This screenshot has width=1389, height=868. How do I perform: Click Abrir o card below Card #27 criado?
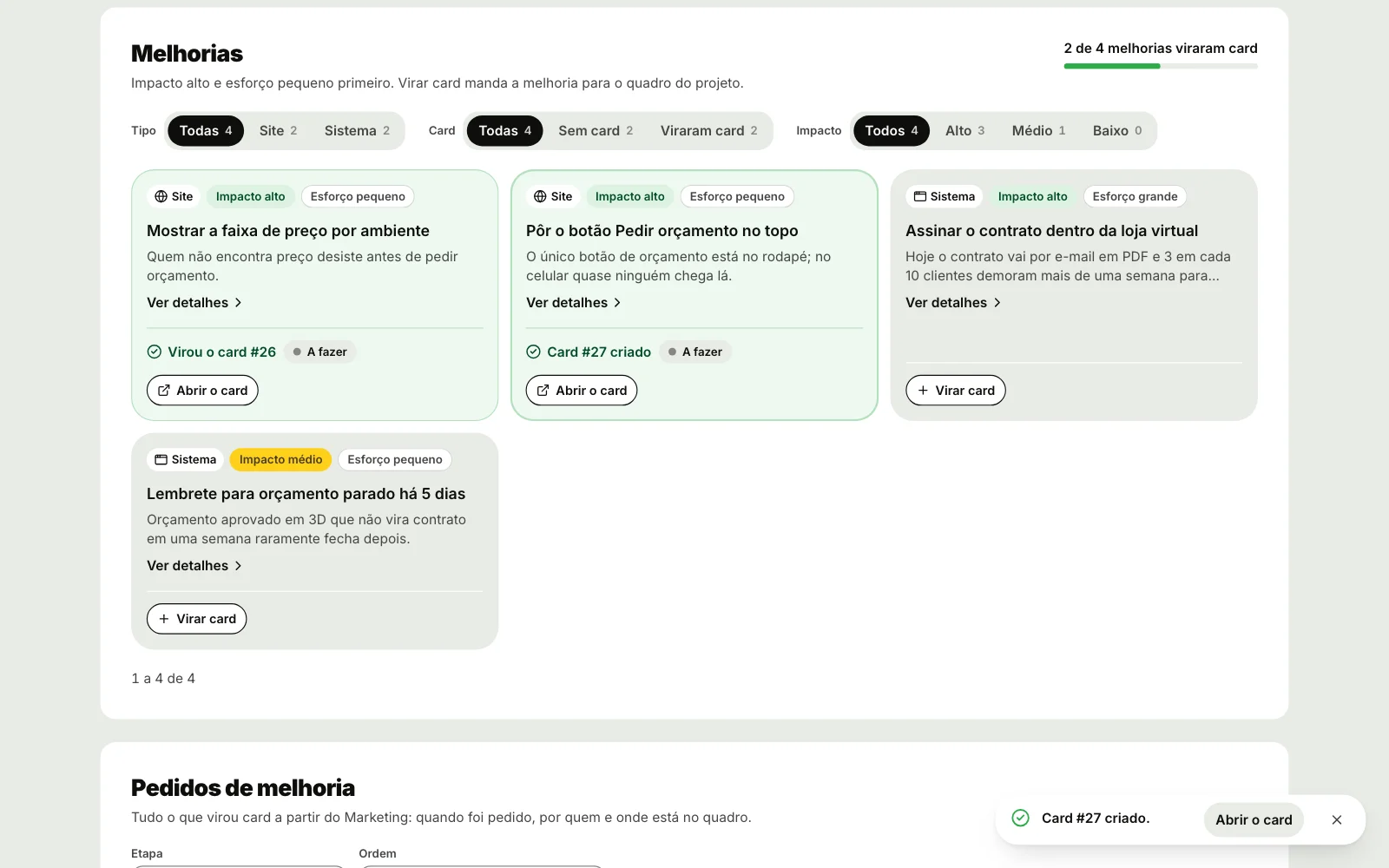[x=582, y=391]
